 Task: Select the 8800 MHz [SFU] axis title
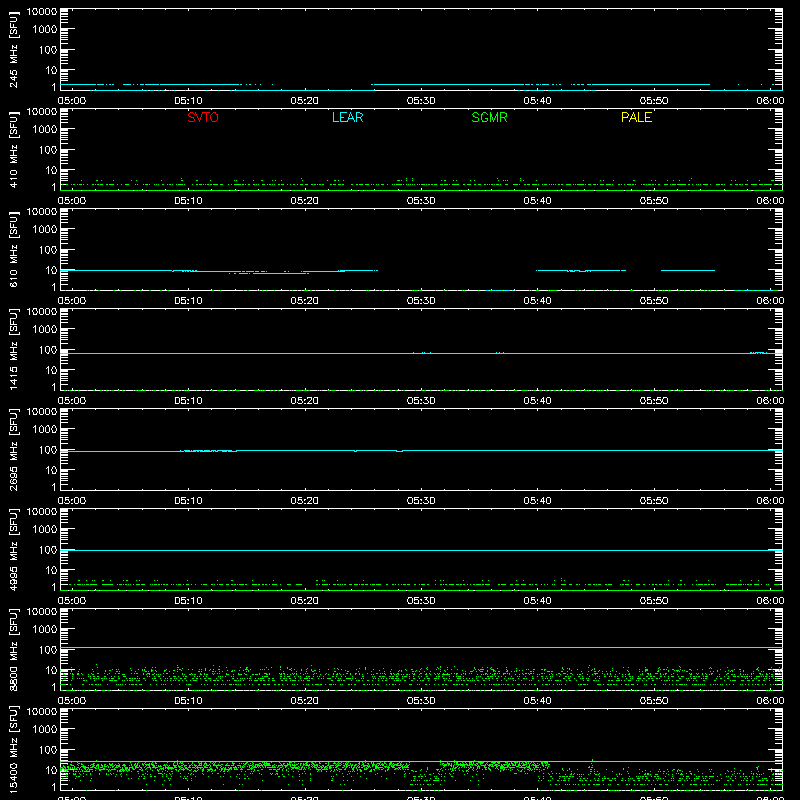(13, 650)
